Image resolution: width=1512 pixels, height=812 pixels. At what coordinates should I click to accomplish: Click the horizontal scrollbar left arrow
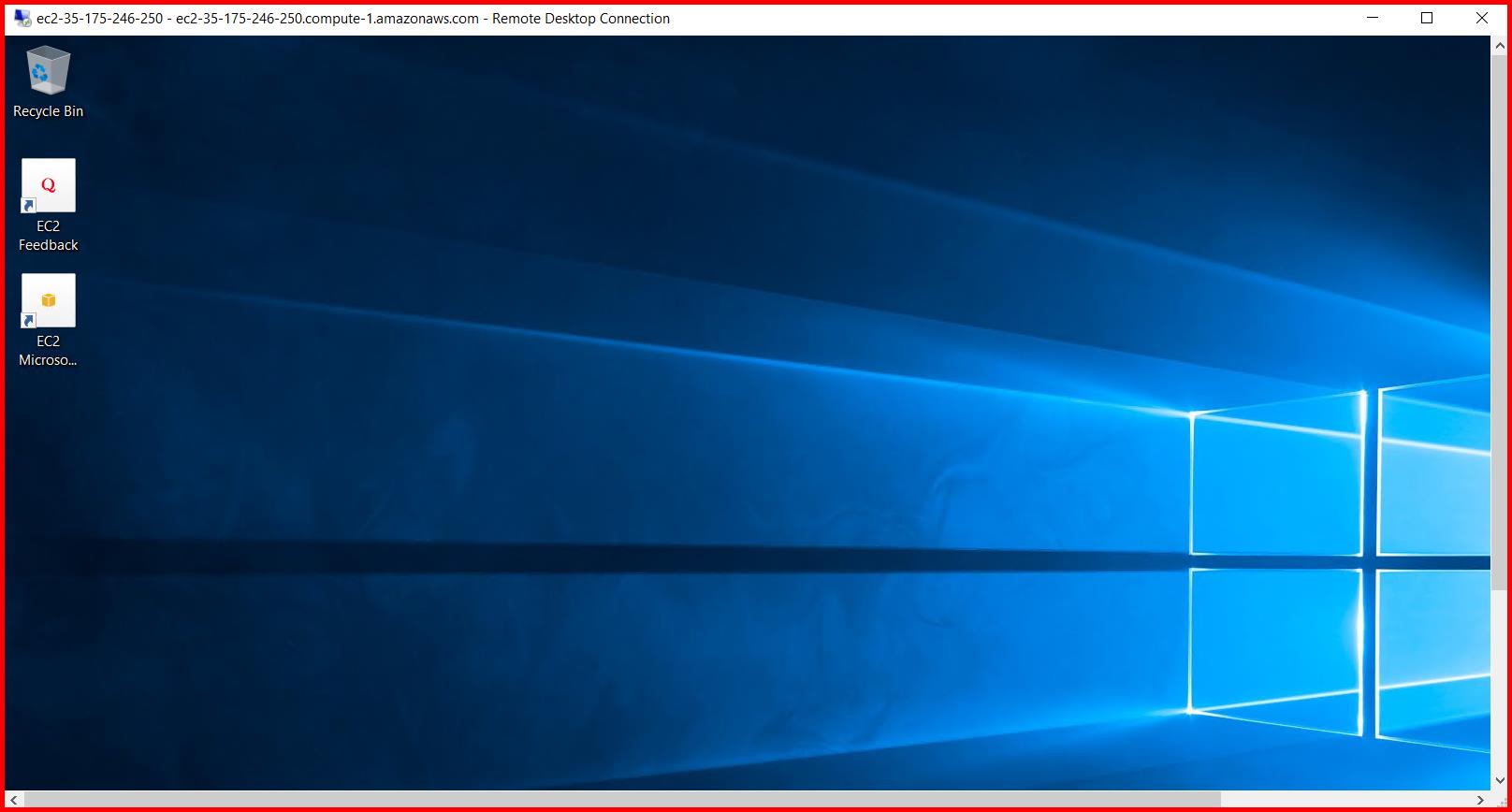pyautogui.click(x=14, y=800)
